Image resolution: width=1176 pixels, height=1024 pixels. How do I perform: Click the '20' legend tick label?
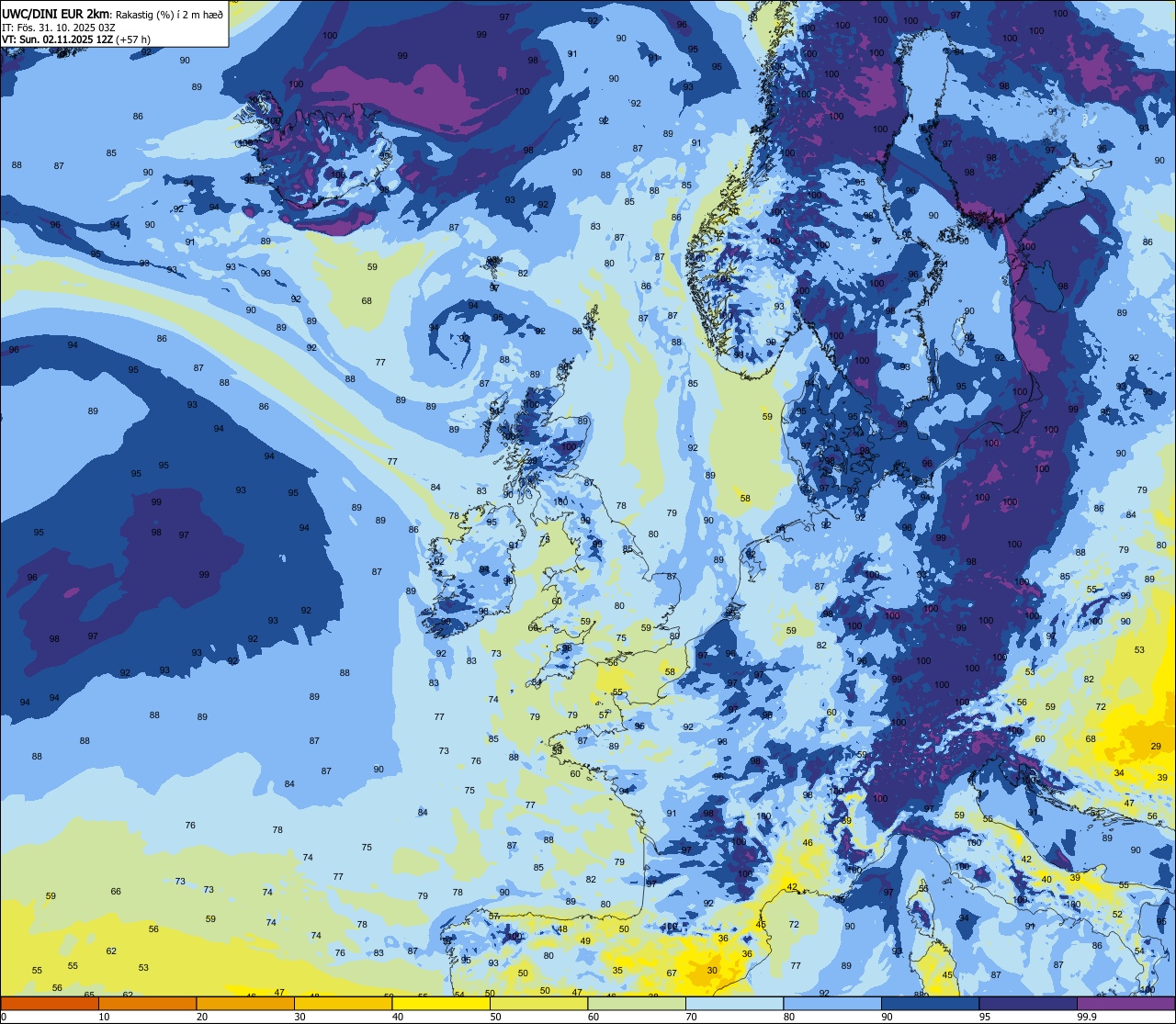(202, 1017)
